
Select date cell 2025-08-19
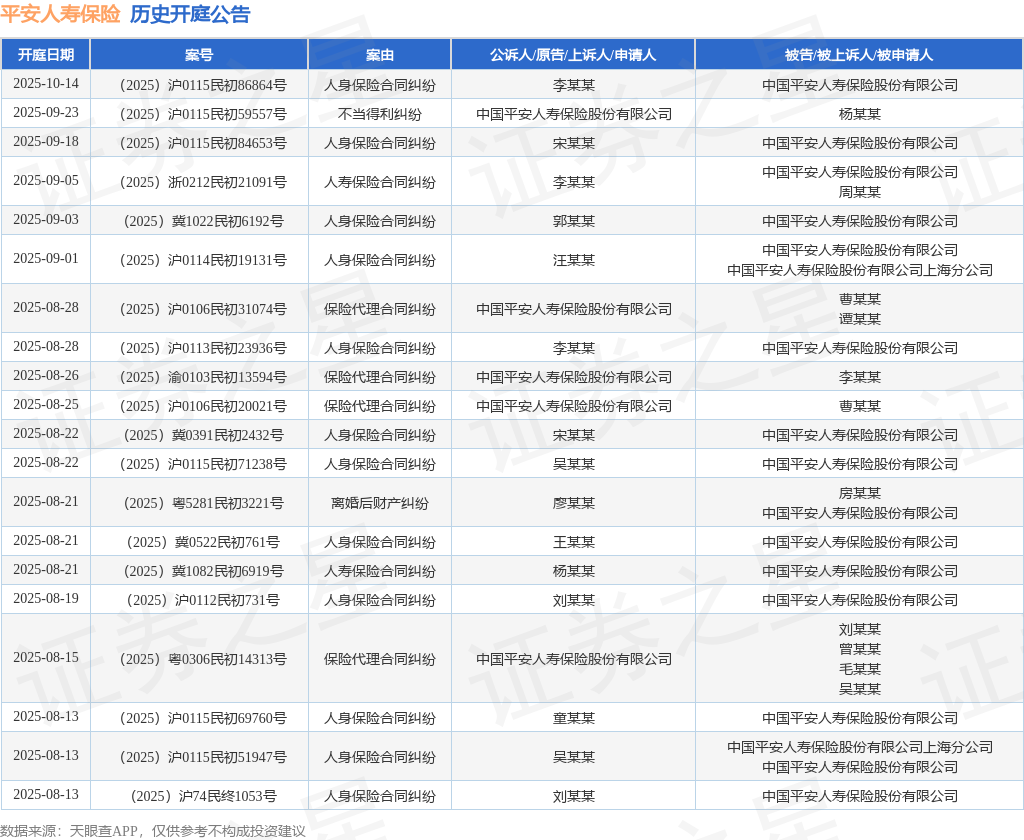46,599
